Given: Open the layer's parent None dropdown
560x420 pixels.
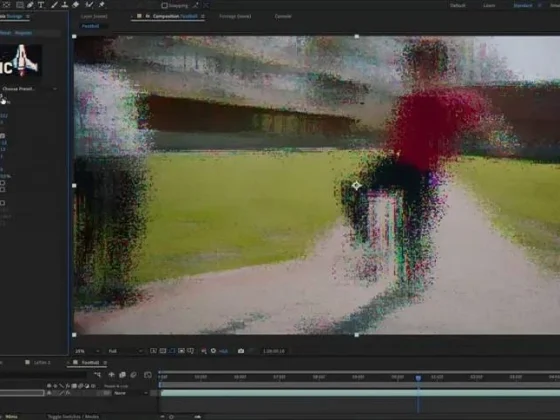Looking at the screenshot, I should (x=131, y=393).
